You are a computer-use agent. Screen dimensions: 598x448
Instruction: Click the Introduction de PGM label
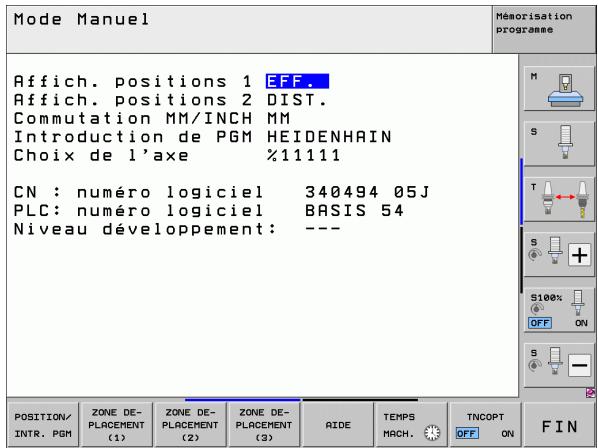[133, 136]
